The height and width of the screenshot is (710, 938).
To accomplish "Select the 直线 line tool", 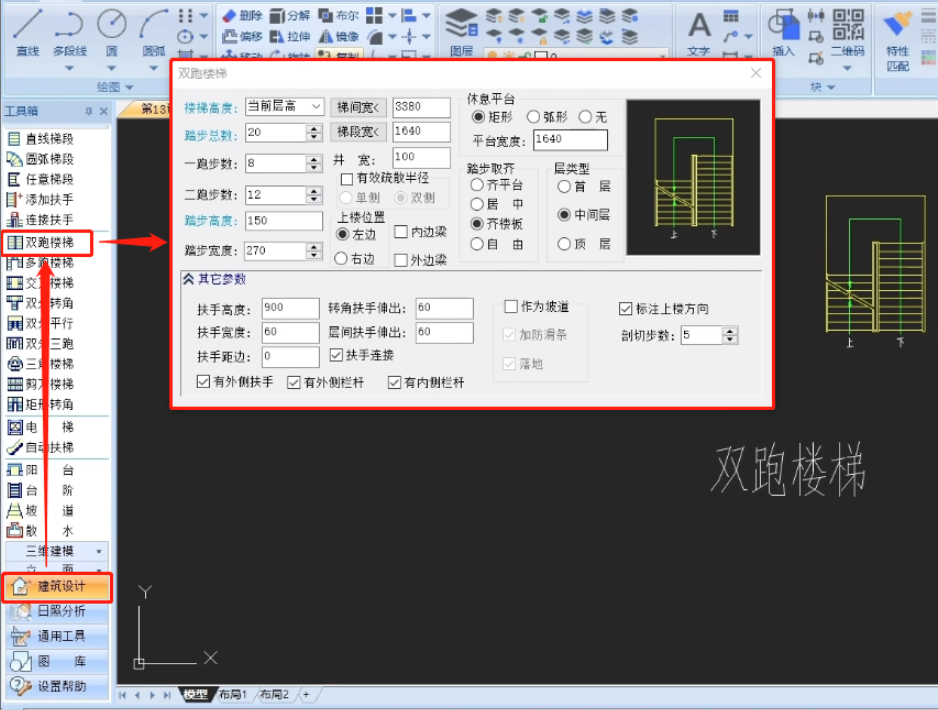I will click(x=28, y=32).
